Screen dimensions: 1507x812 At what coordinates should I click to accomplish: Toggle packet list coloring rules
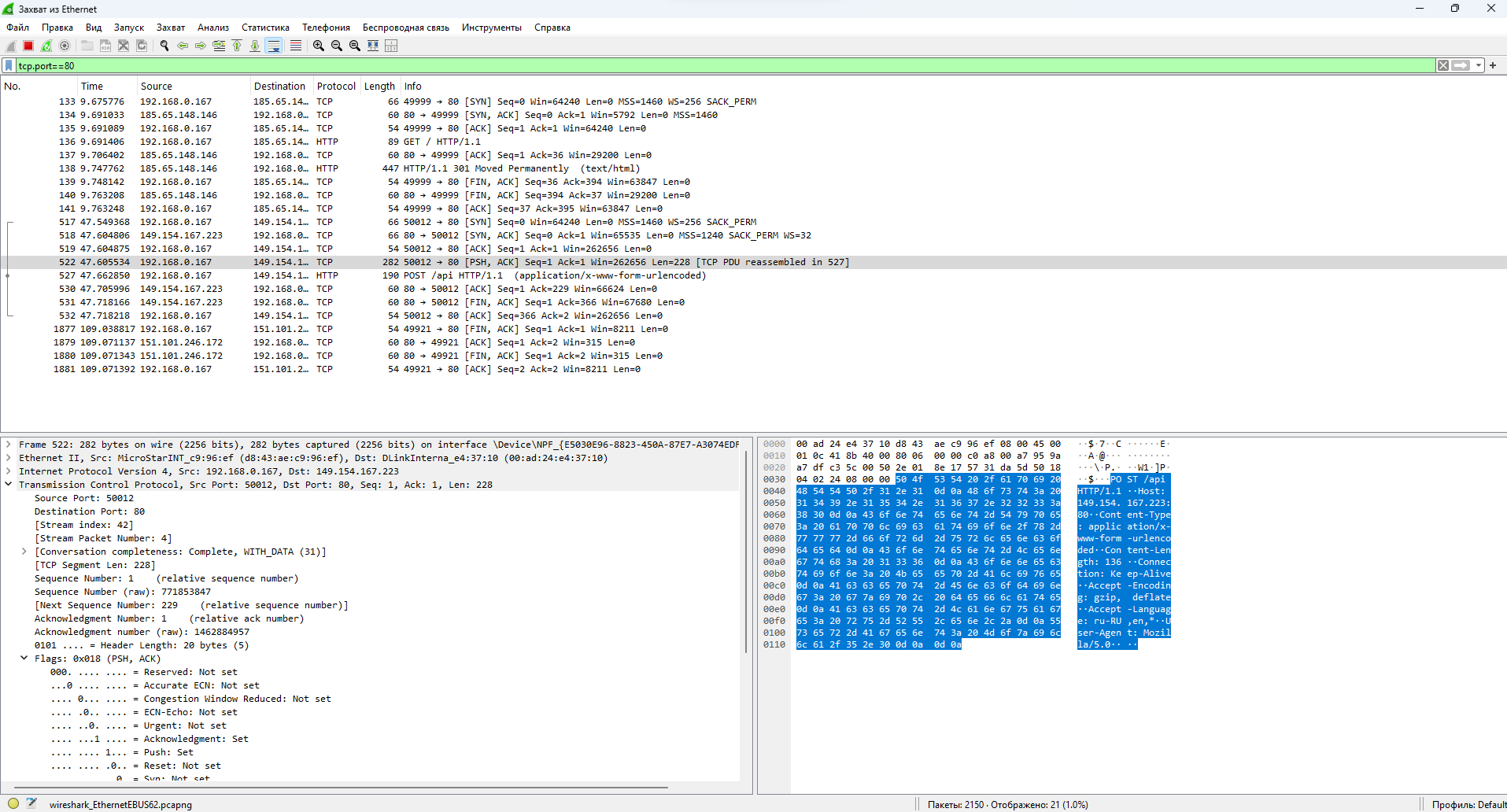(296, 46)
